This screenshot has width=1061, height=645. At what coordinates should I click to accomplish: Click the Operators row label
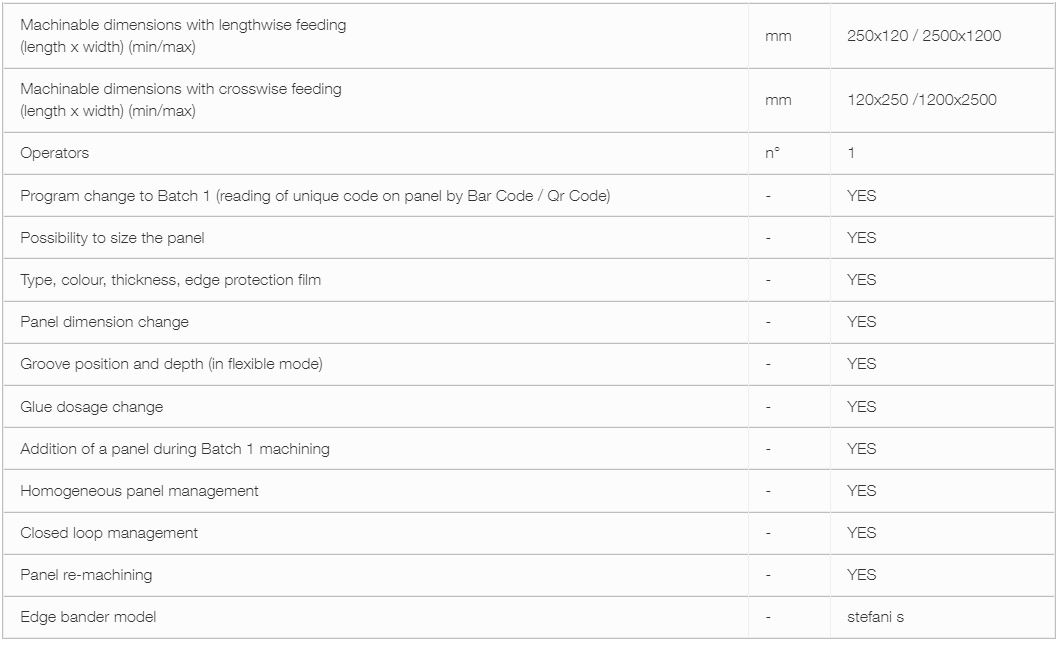point(54,153)
